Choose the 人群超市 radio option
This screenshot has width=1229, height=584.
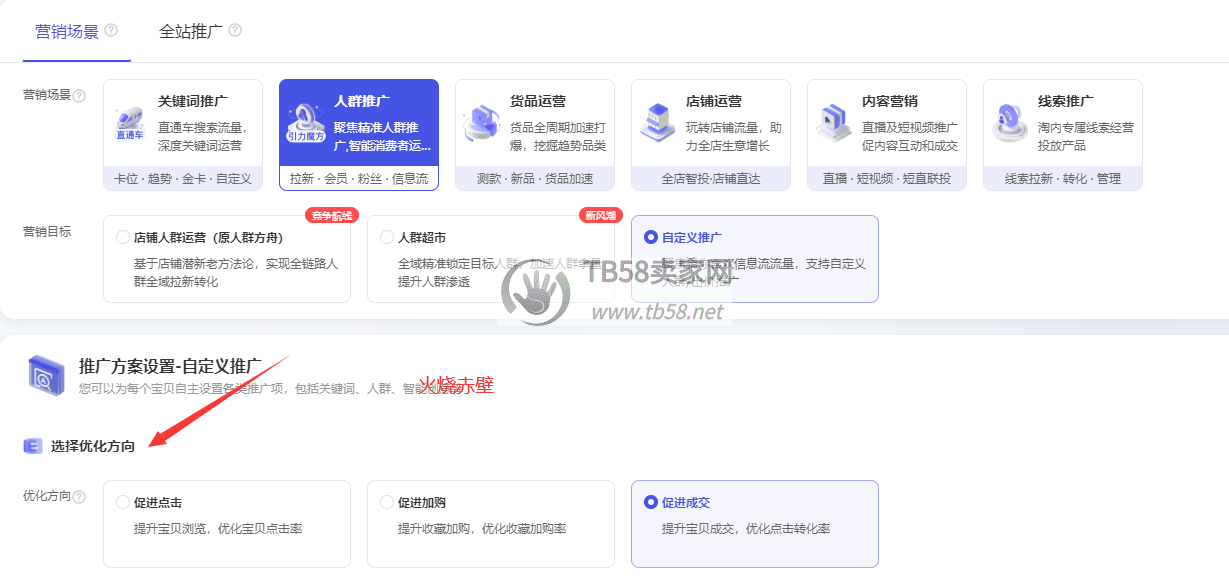click(387, 238)
